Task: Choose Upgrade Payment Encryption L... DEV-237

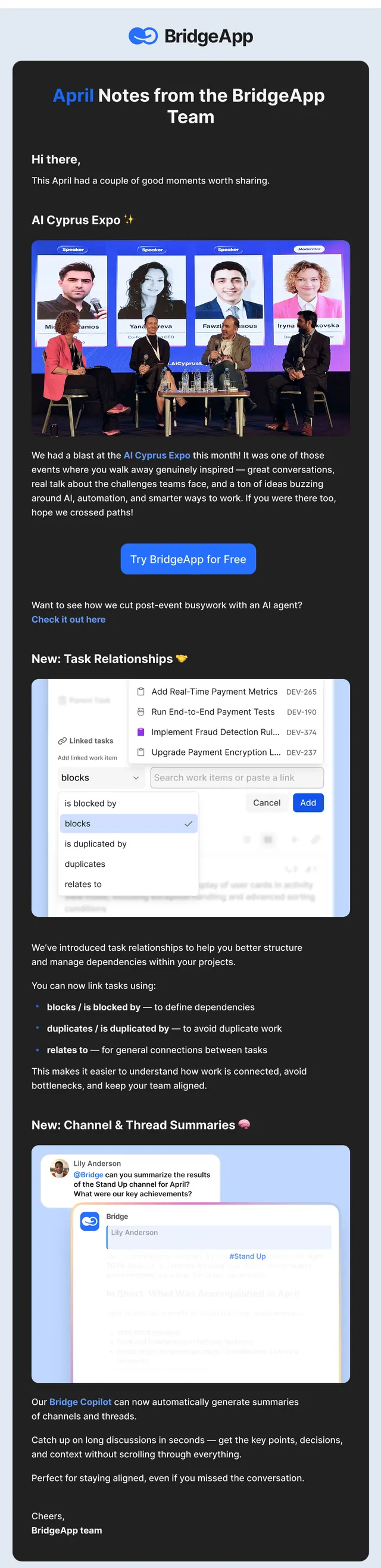Action: 226,752
